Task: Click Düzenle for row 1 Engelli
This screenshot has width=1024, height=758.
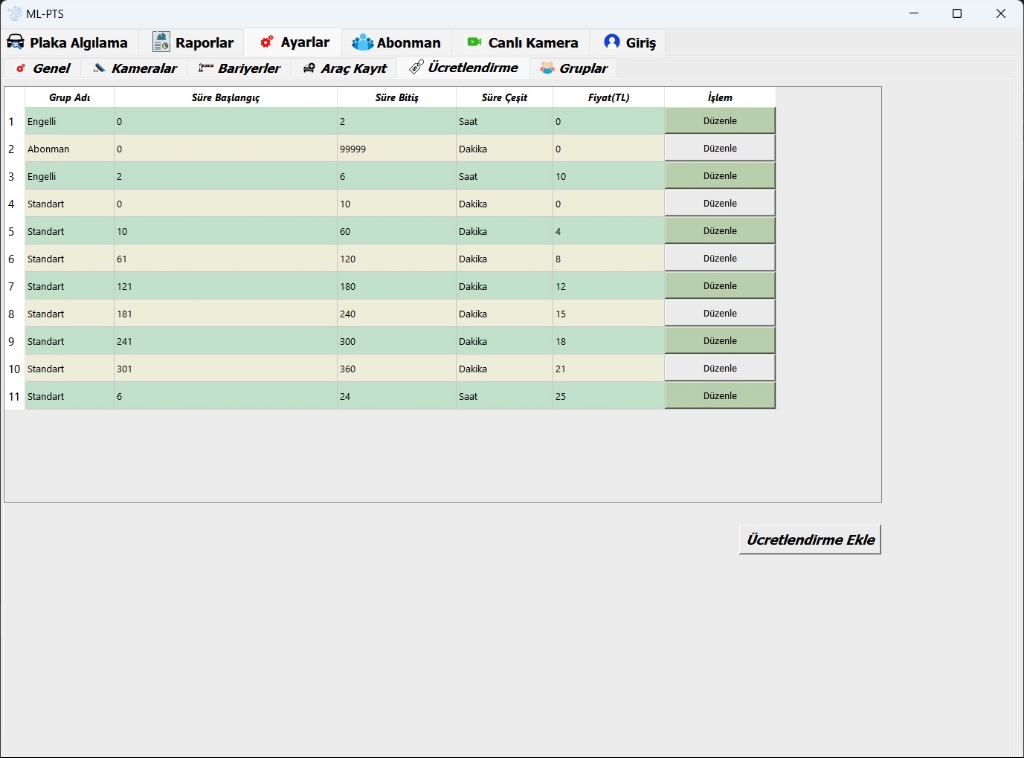Action: click(x=720, y=121)
